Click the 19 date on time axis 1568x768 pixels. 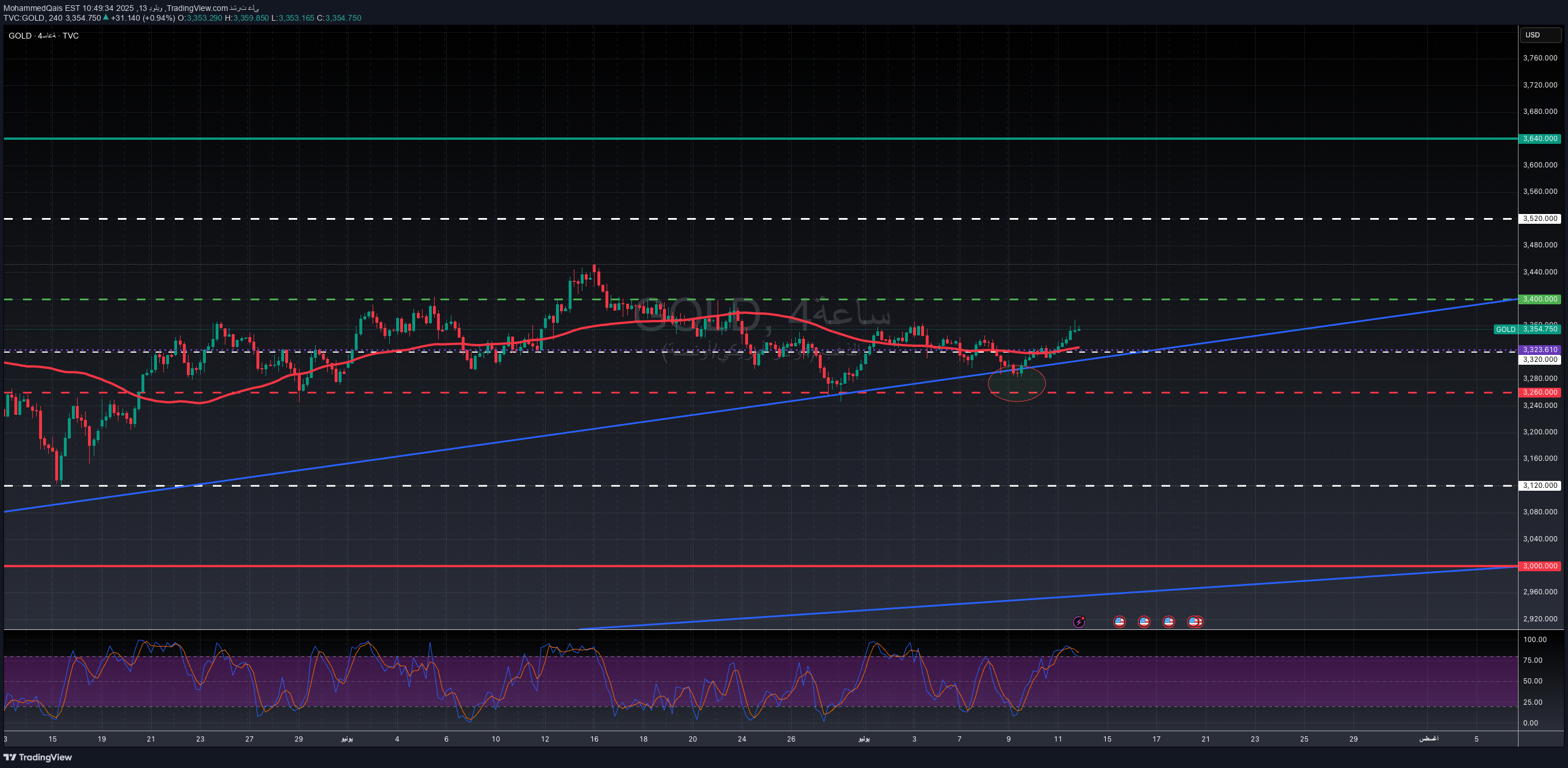(102, 739)
